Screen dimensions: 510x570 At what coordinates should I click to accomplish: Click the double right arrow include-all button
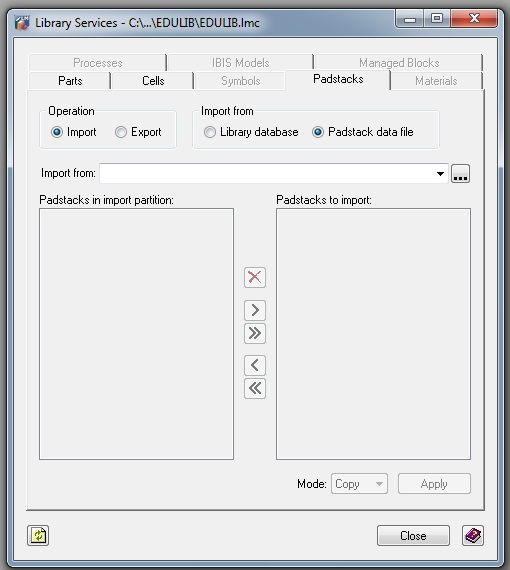[254, 333]
